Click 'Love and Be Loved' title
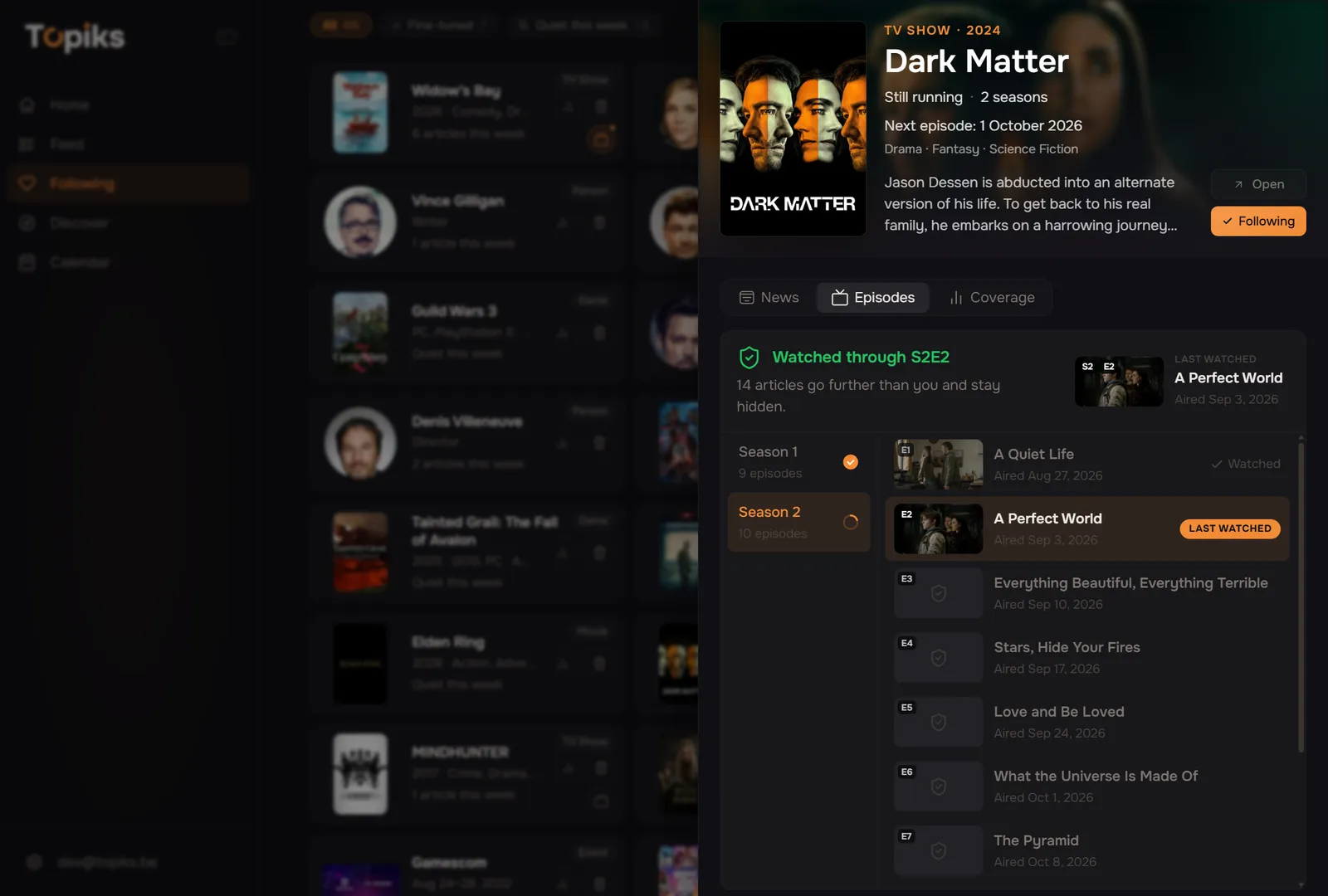Image resolution: width=1328 pixels, height=896 pixels. pos(1059,712)
